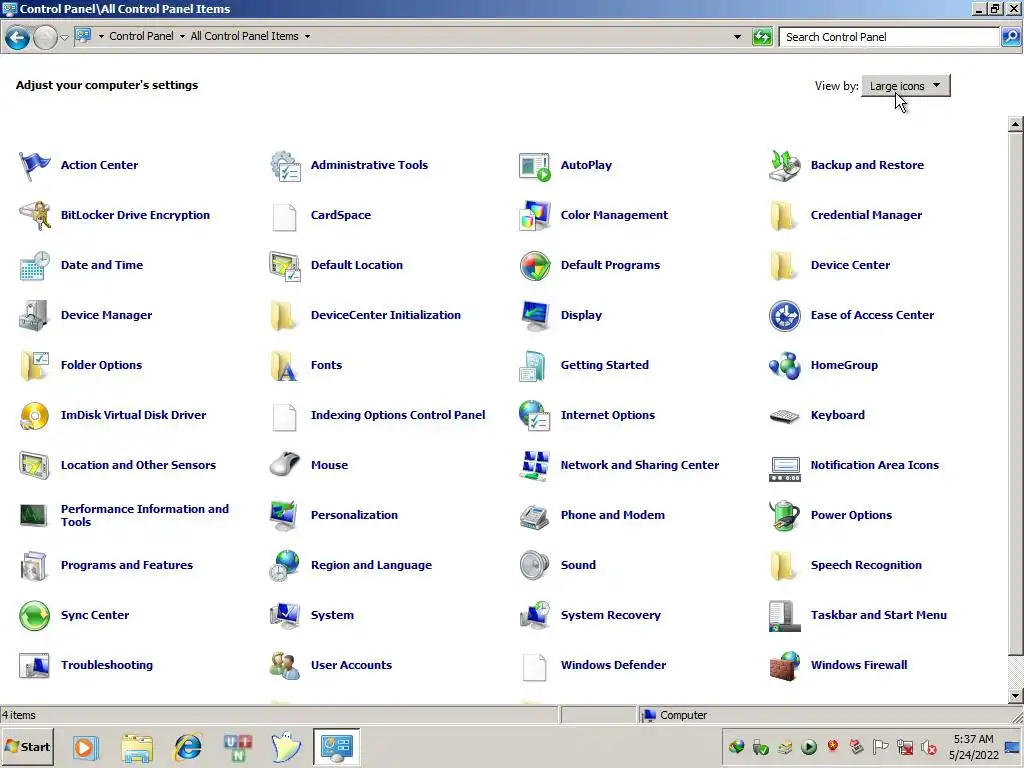
Task: Open the address bar history dropdown arrow
Action: tap(737, 37)
